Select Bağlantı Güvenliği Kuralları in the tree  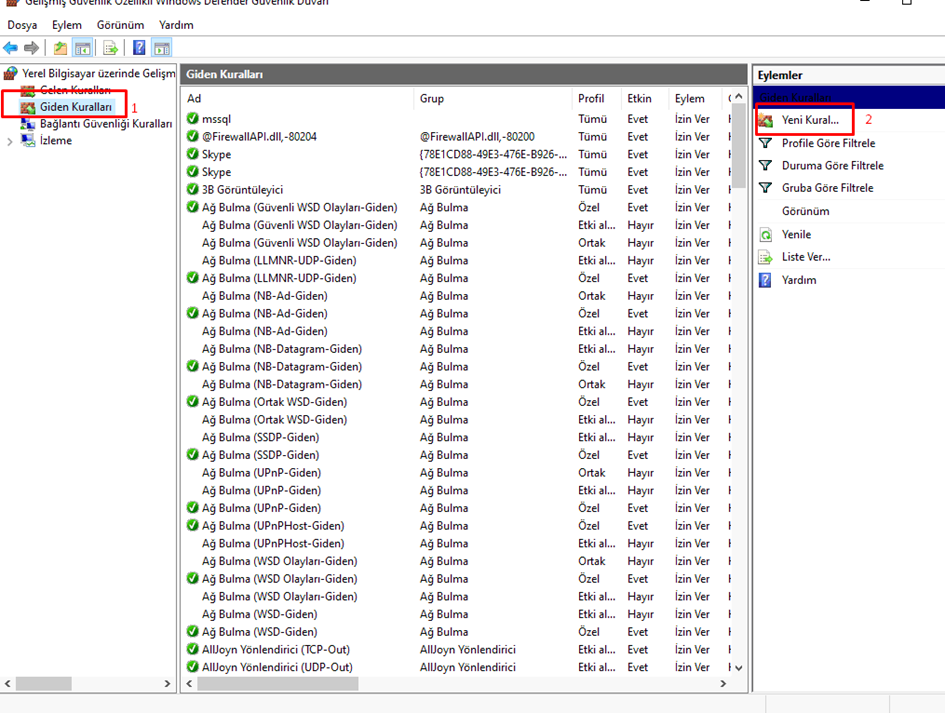[x=106, y=124]
